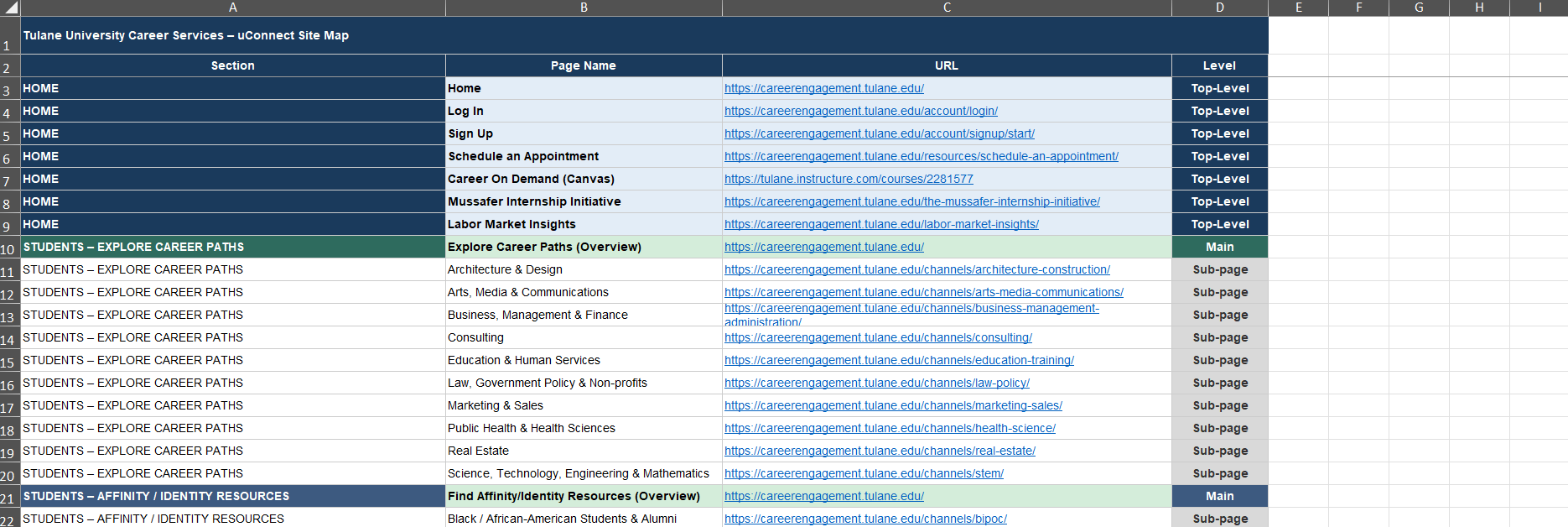Image resolution: width=1568 pixels, height=527 pixels.
Task: Select the 'Career On Demand (Canvas)' cell
Action: [584, 179]
